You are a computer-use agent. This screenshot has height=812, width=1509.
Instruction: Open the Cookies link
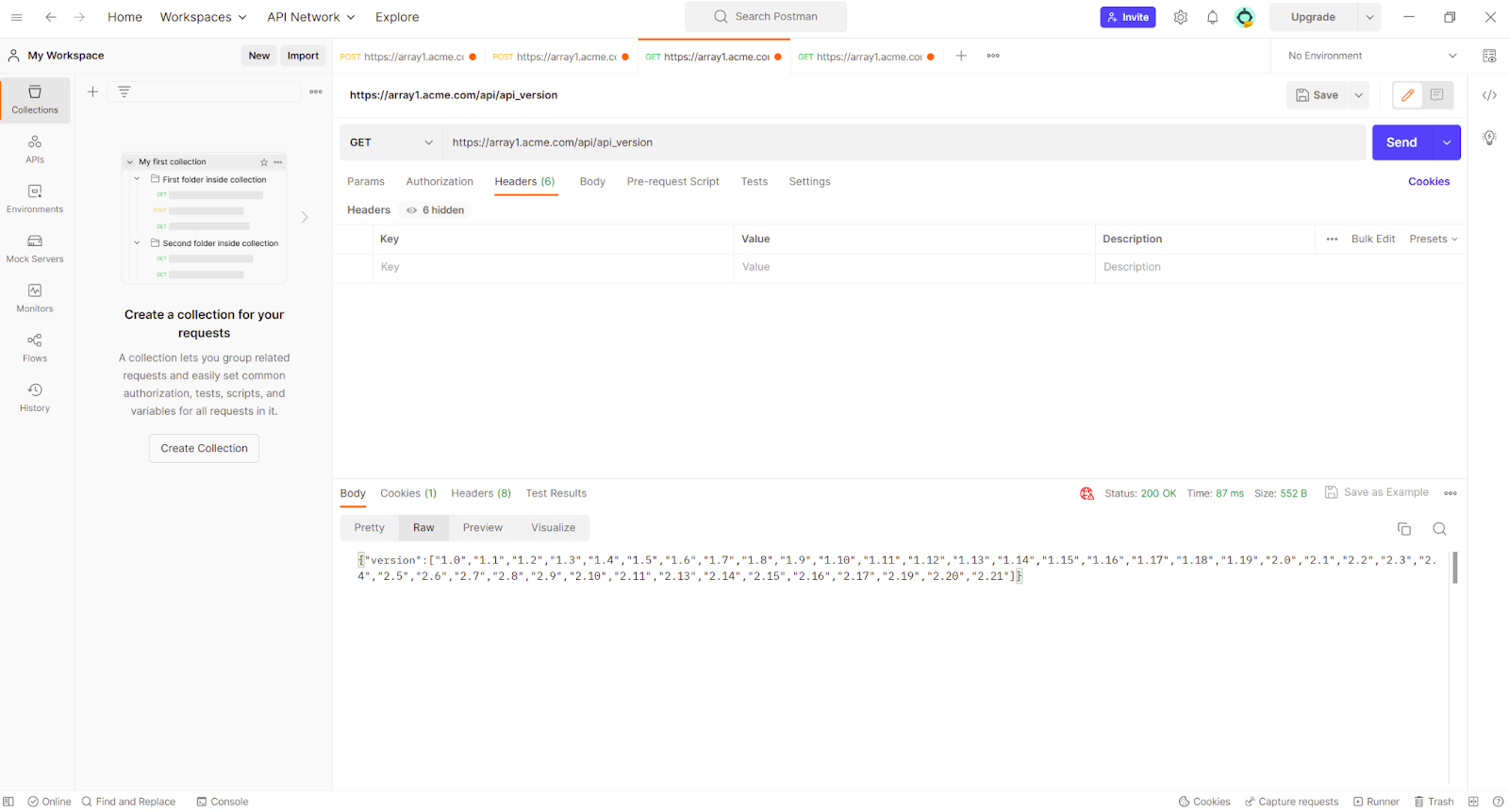coord(1429,182)
